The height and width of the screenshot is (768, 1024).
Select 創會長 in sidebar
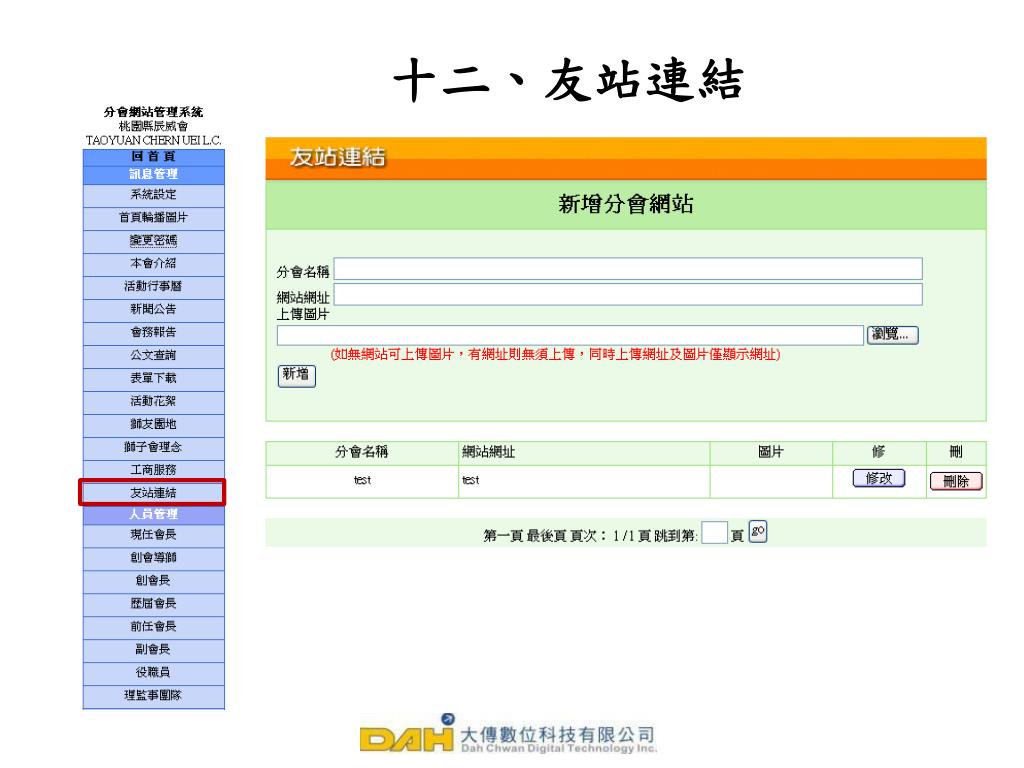(x=153, y=581)
